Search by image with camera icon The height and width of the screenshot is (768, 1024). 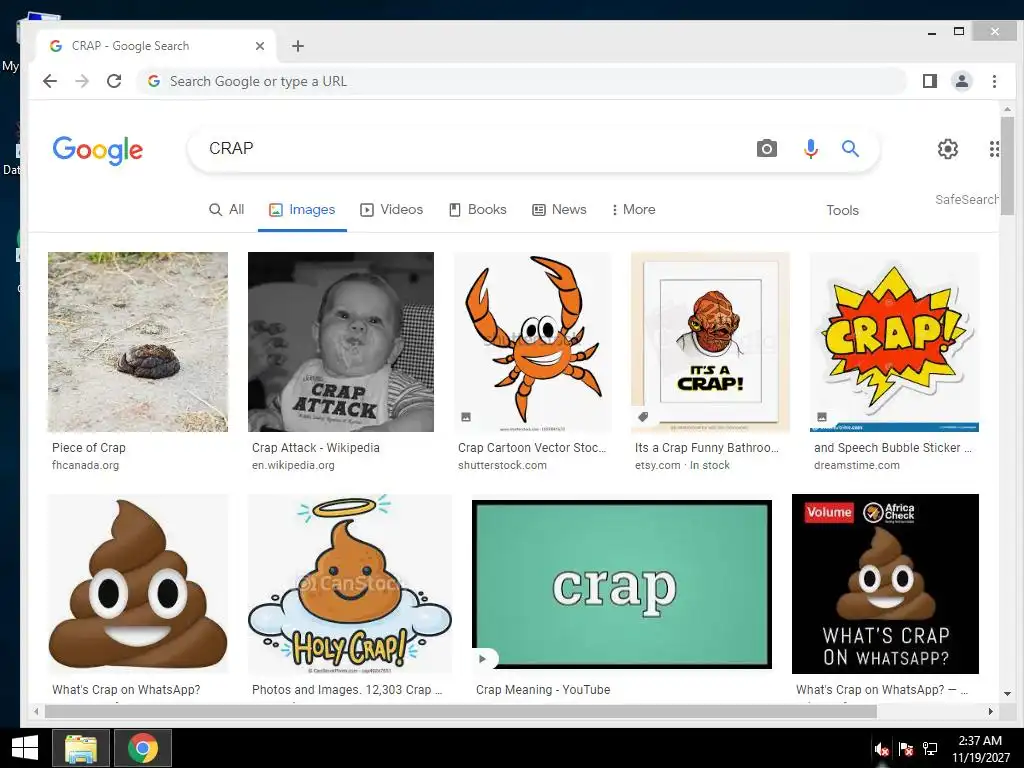pos(767,149)
